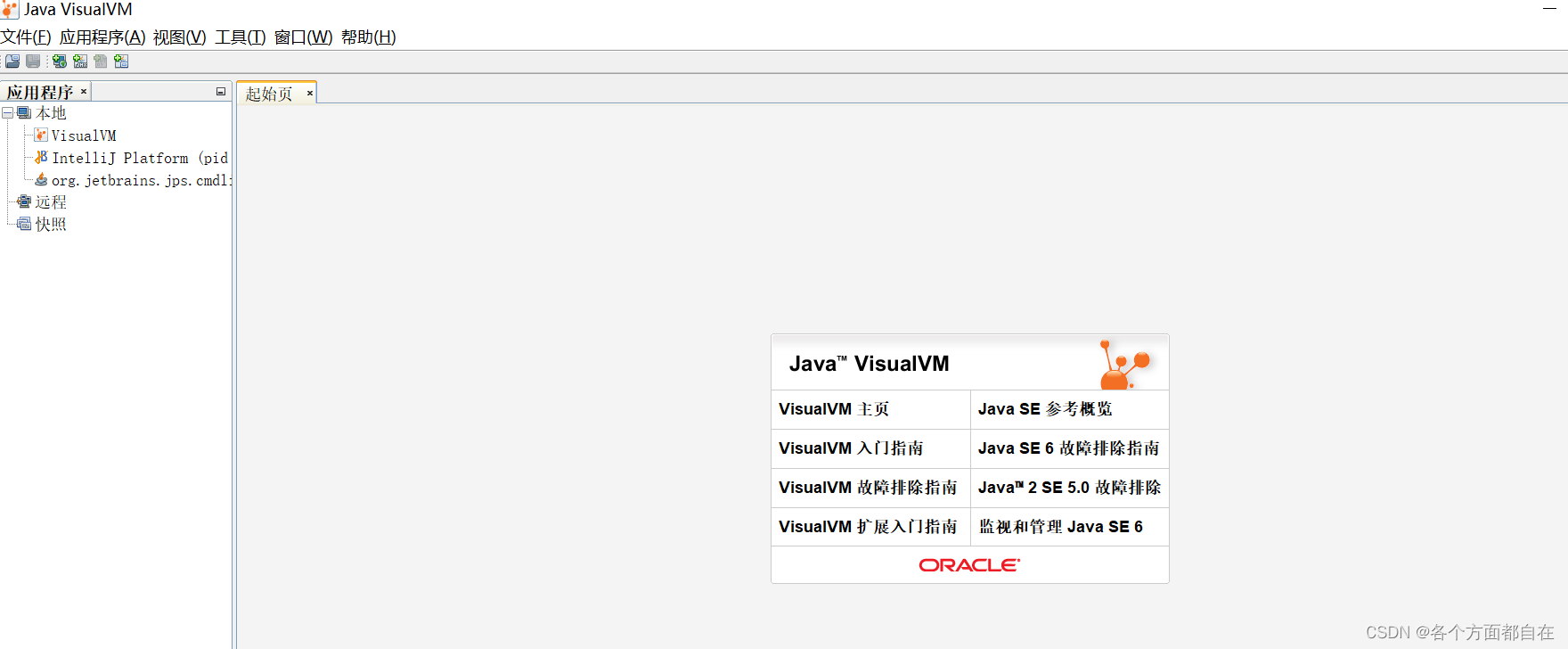Select VisualVM in the applications tree
This screenshot has width=1568, height=649.
tap(84, 136)
